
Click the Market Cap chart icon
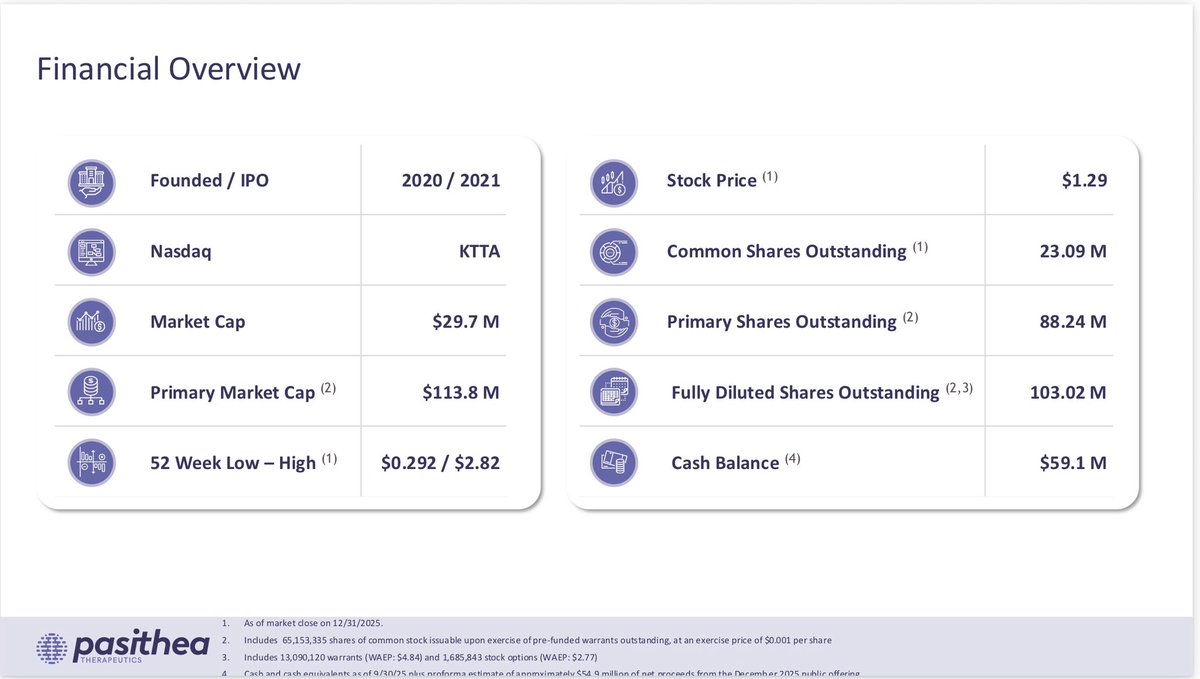click(x=92, y=322)
